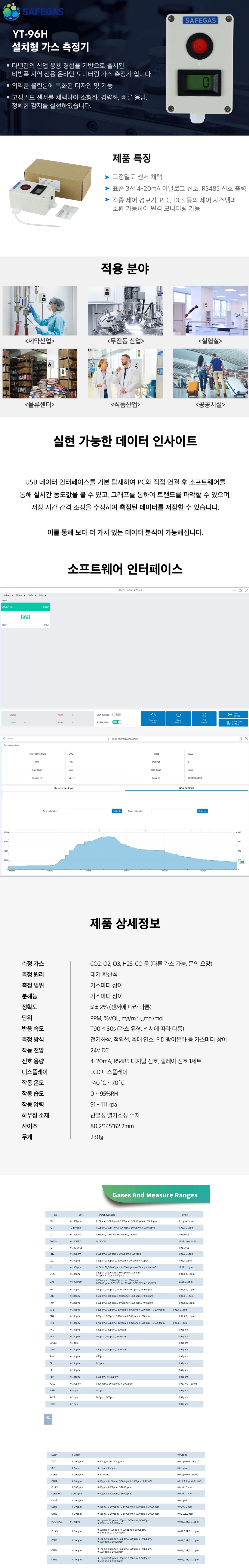The width and height of the screenshot is (249, 1568).
Task: Expand the Tools dropdown menu
Action: click(x=31, y=595)
